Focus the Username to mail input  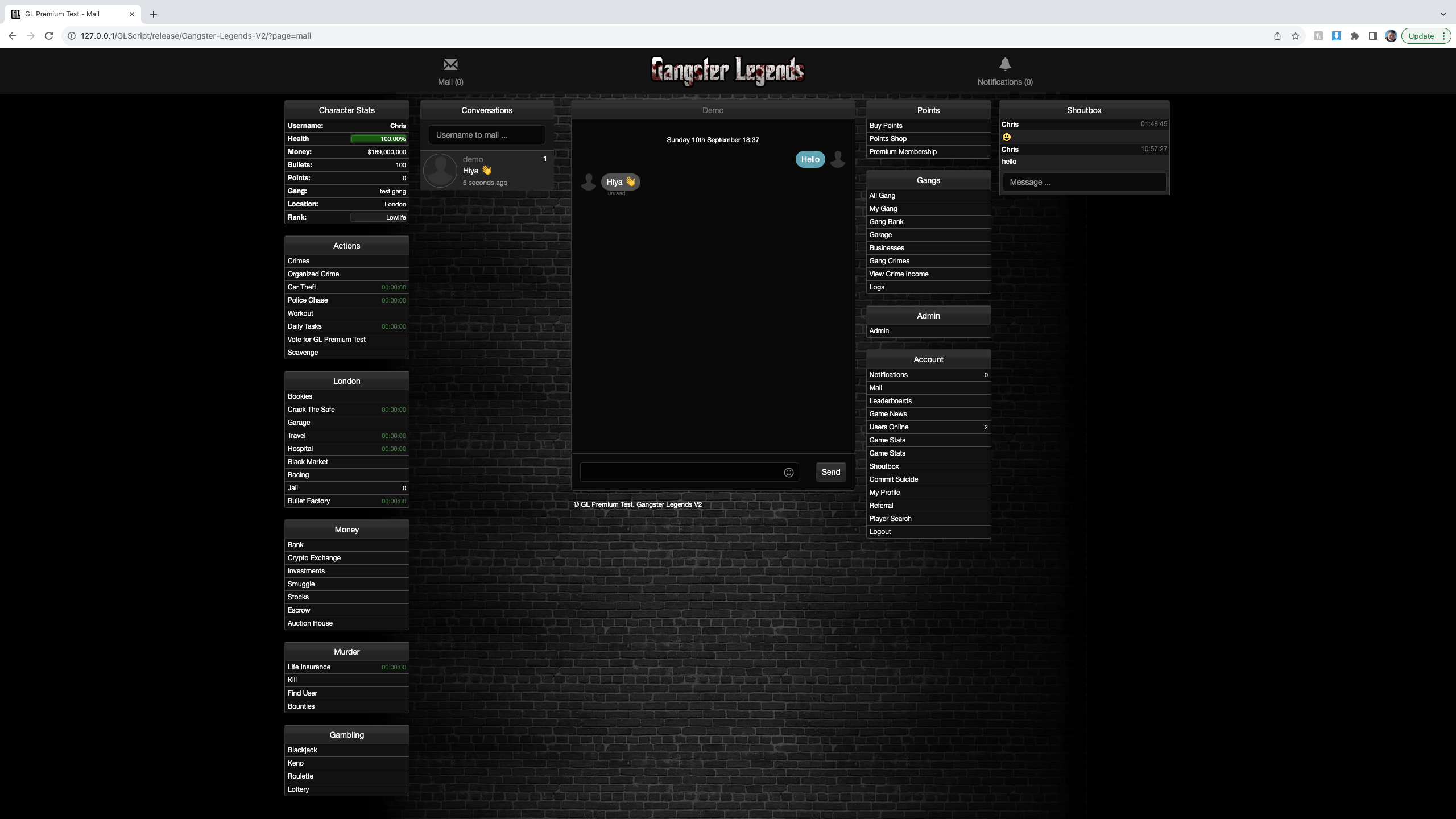tap(487, 135)
